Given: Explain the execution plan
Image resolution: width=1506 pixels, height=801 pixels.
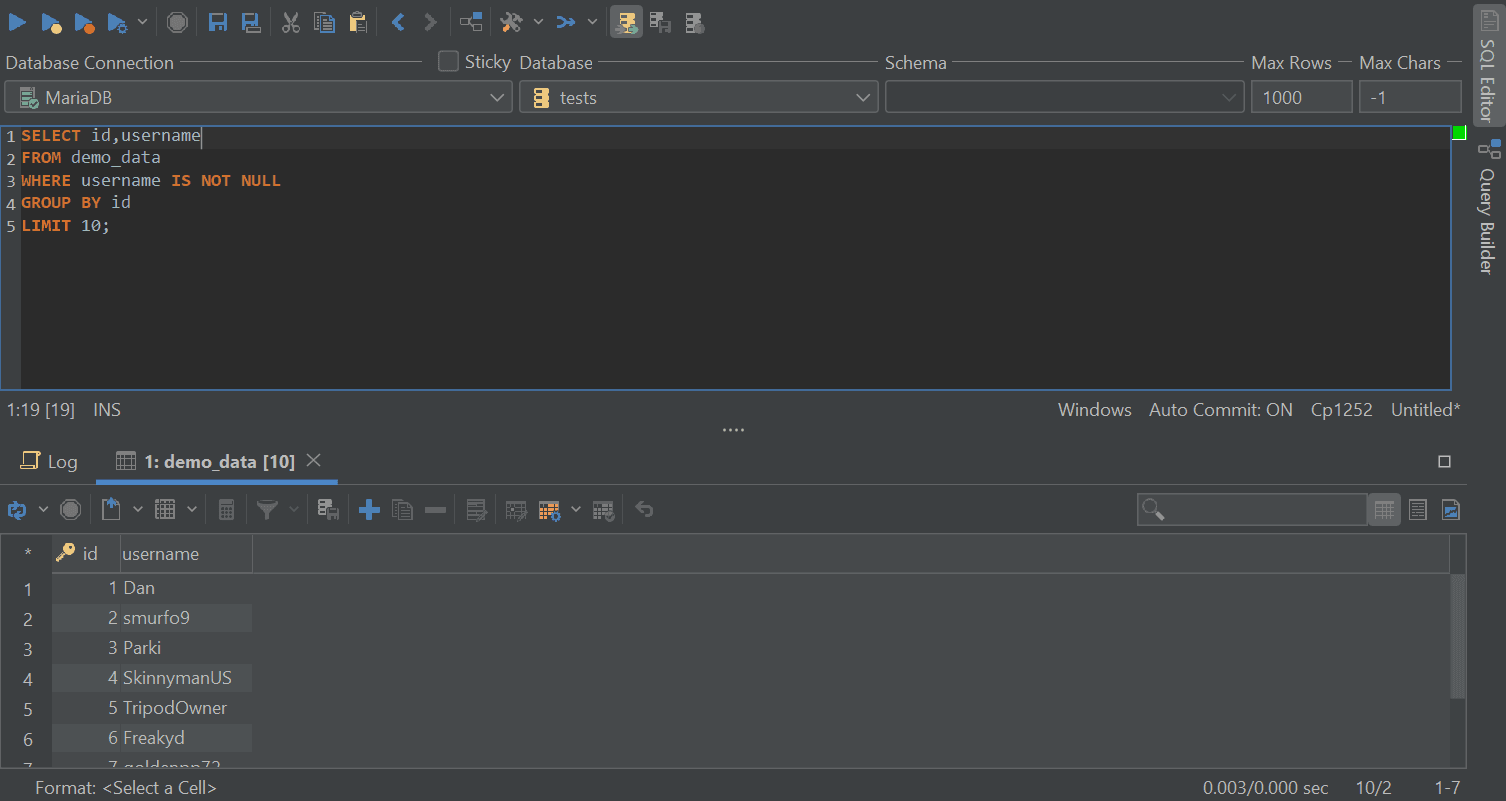Looking at the screenshot, I should 471,21.
